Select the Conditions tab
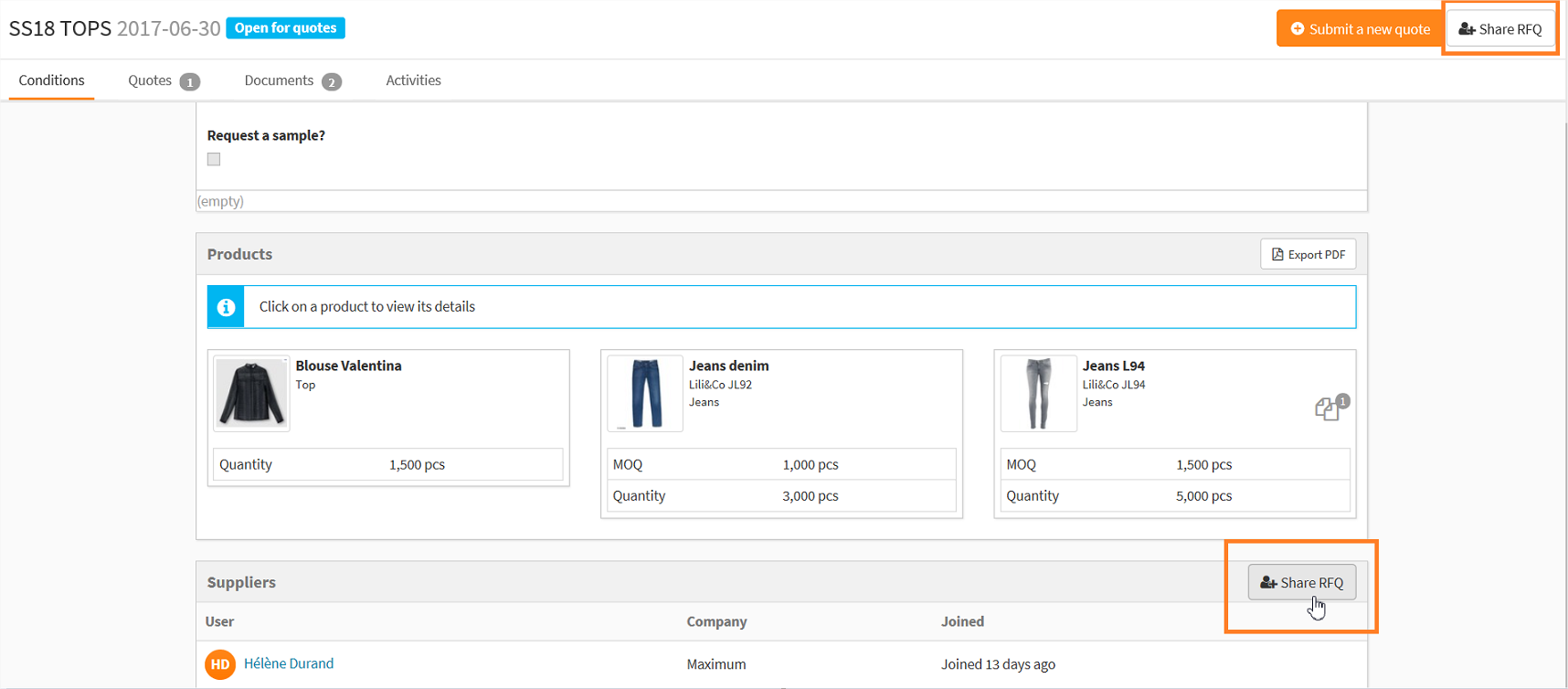Image resolution: width=1568 pixels, height=689 pixels. point(51,80)
